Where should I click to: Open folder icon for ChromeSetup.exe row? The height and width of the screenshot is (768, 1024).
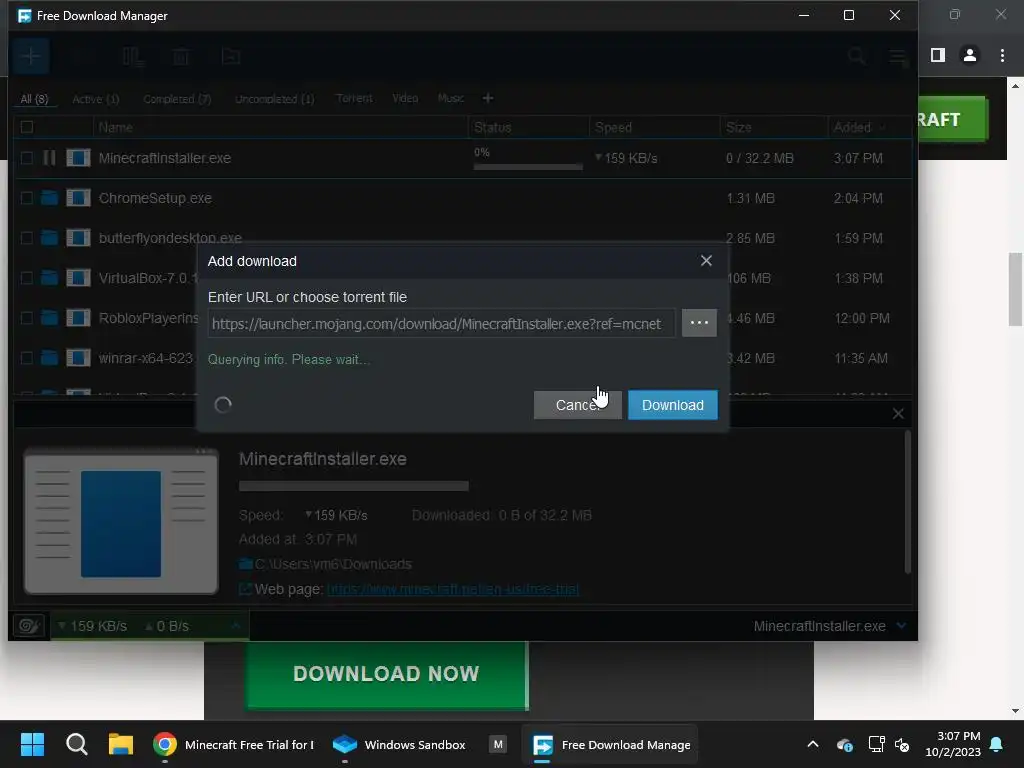coord(49,198)
